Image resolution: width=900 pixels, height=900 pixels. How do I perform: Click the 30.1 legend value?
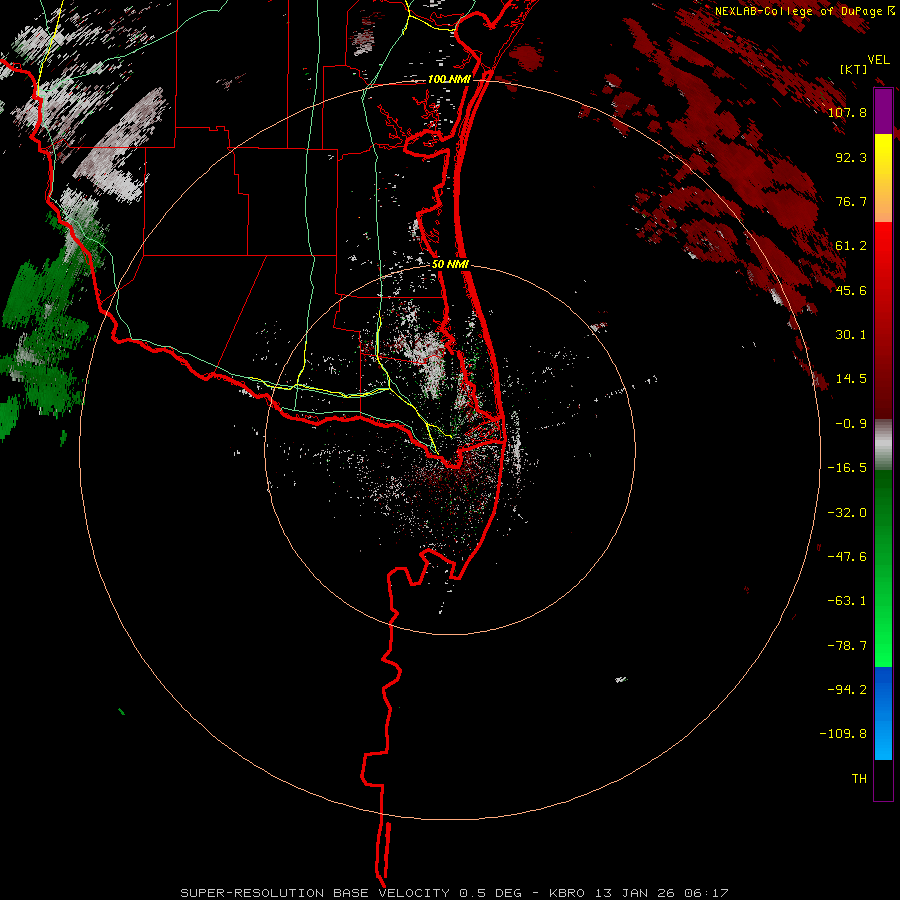pos(851,335)
